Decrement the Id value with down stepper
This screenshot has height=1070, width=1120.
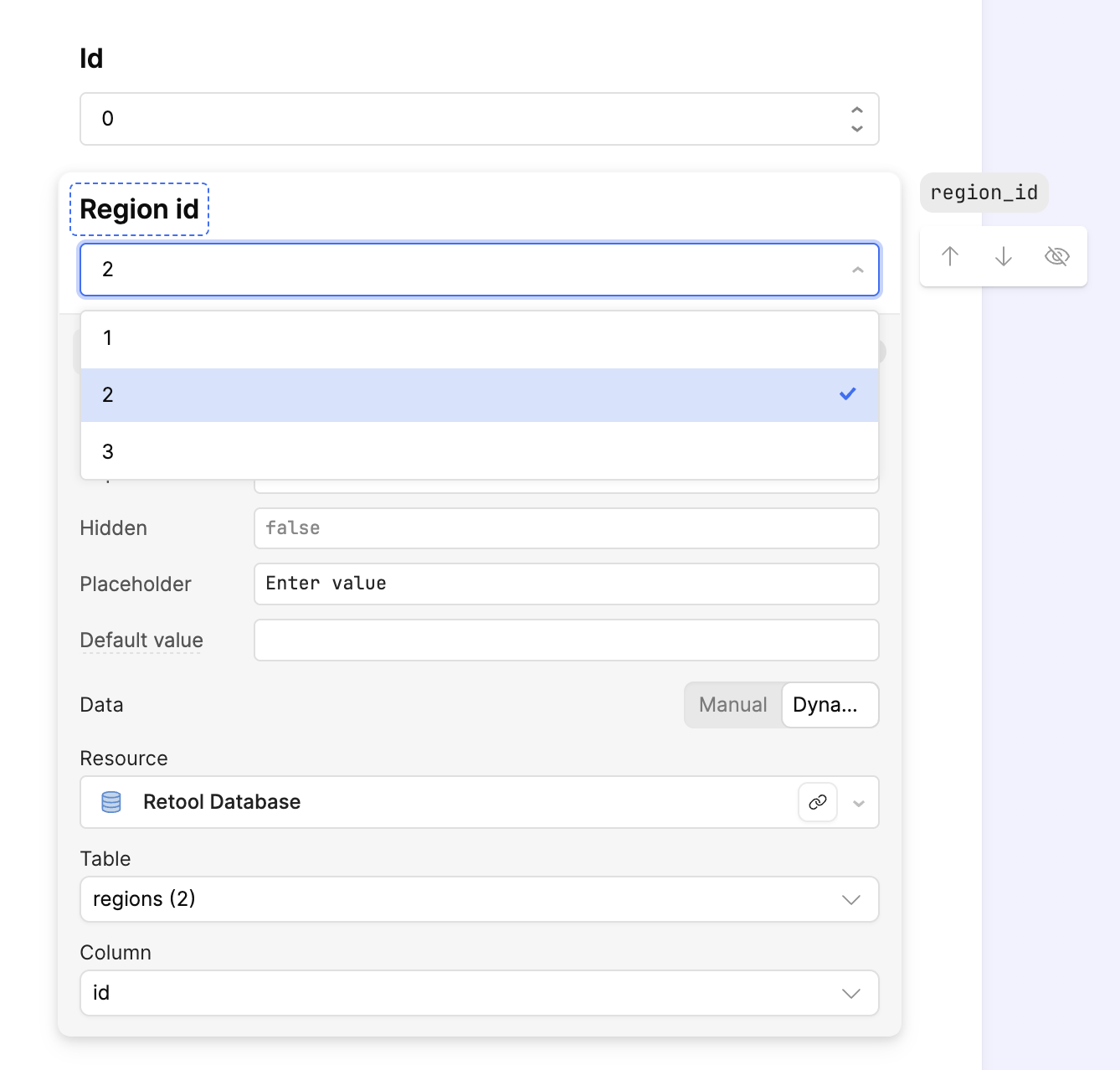(856, 128)
